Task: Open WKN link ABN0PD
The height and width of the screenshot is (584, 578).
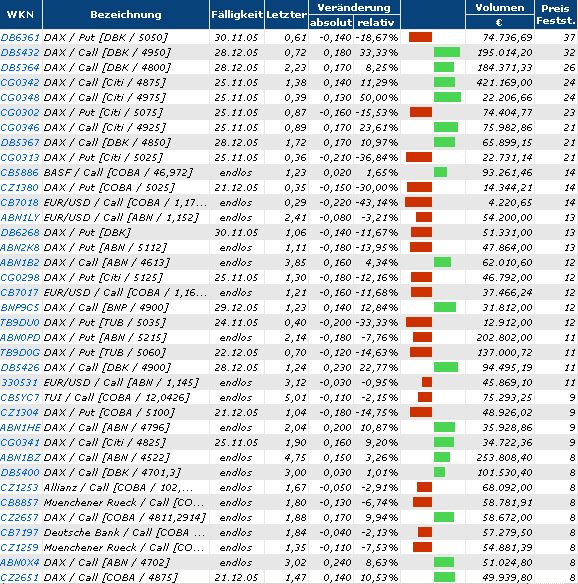Action: click(20, 337)
